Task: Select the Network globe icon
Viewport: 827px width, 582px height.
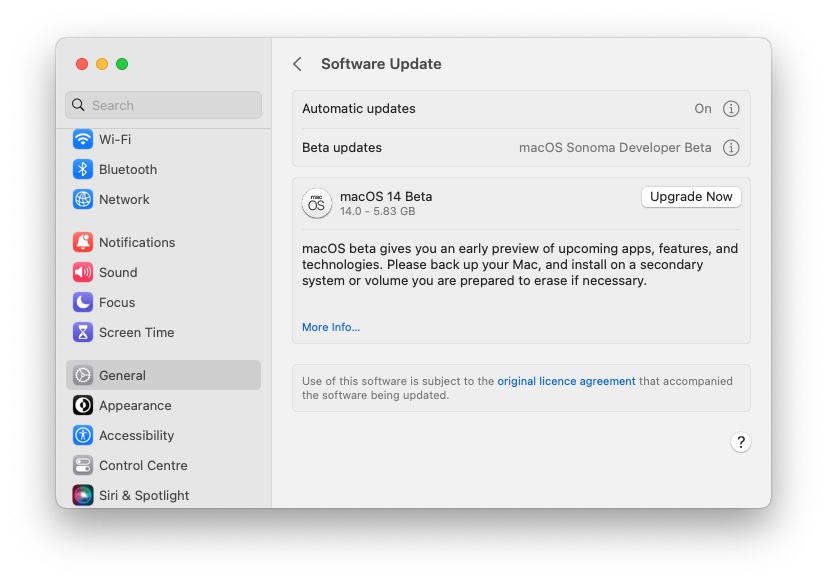Action: coord(83,200)
